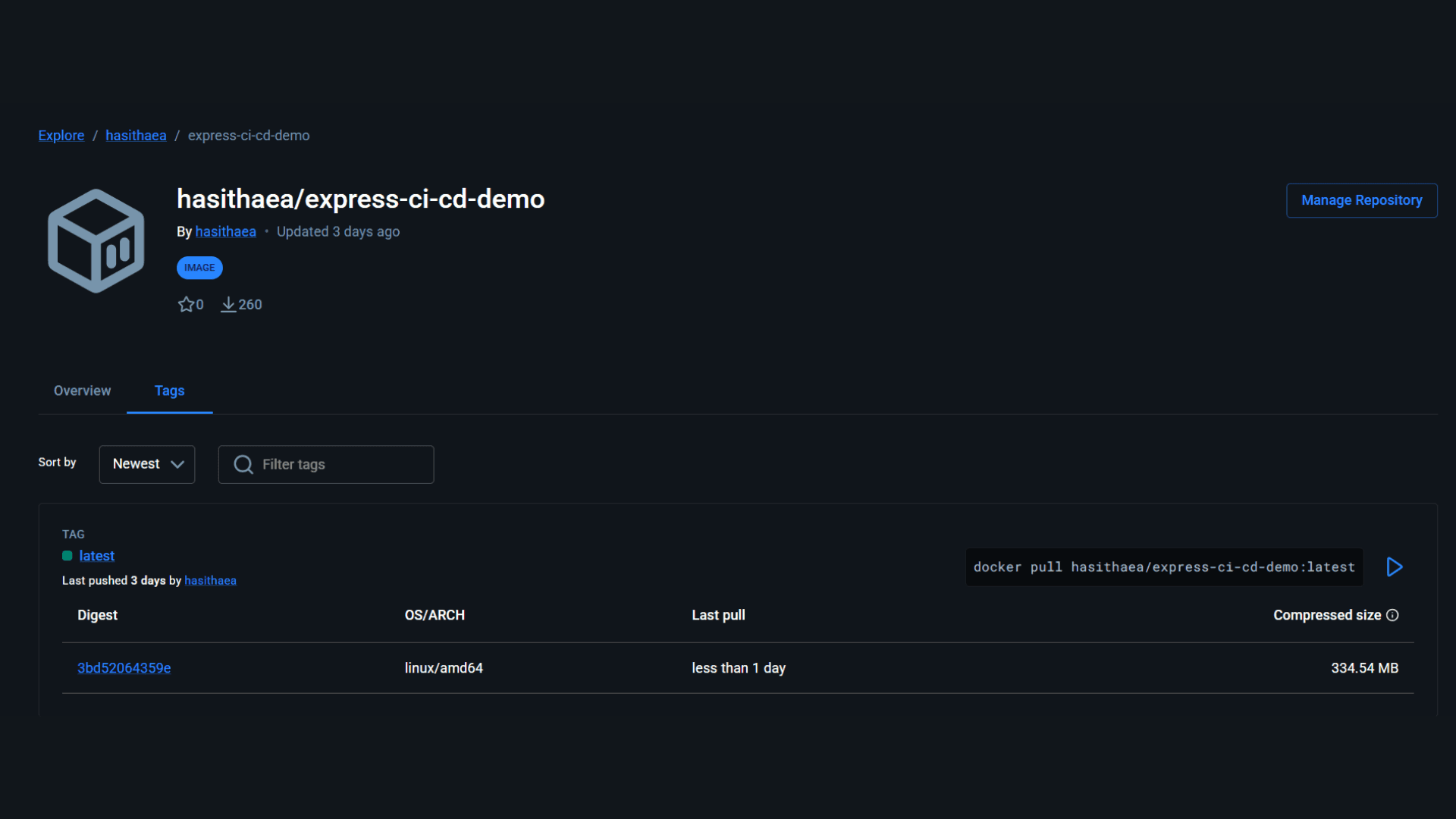Open the latest tag link
1456x819 pixels.
[97, 556]
